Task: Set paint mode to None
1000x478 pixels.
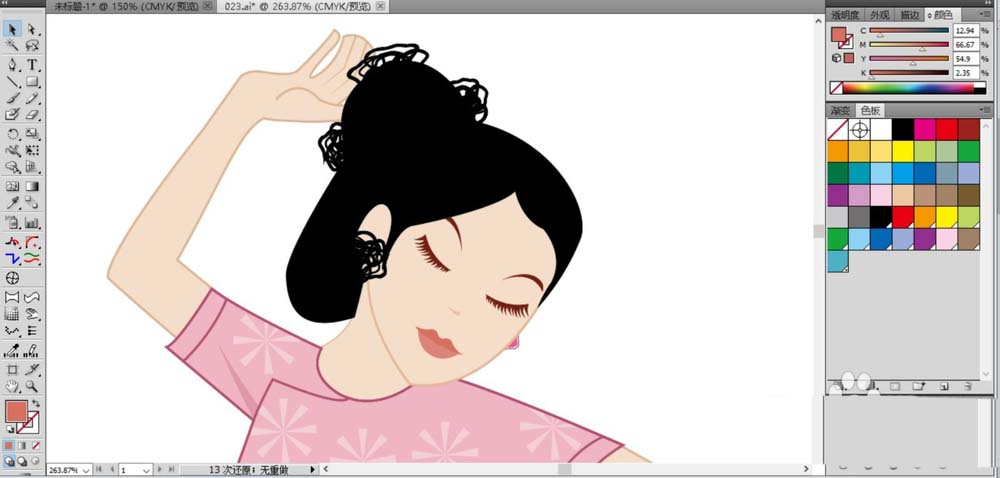Action: point(35,445)
